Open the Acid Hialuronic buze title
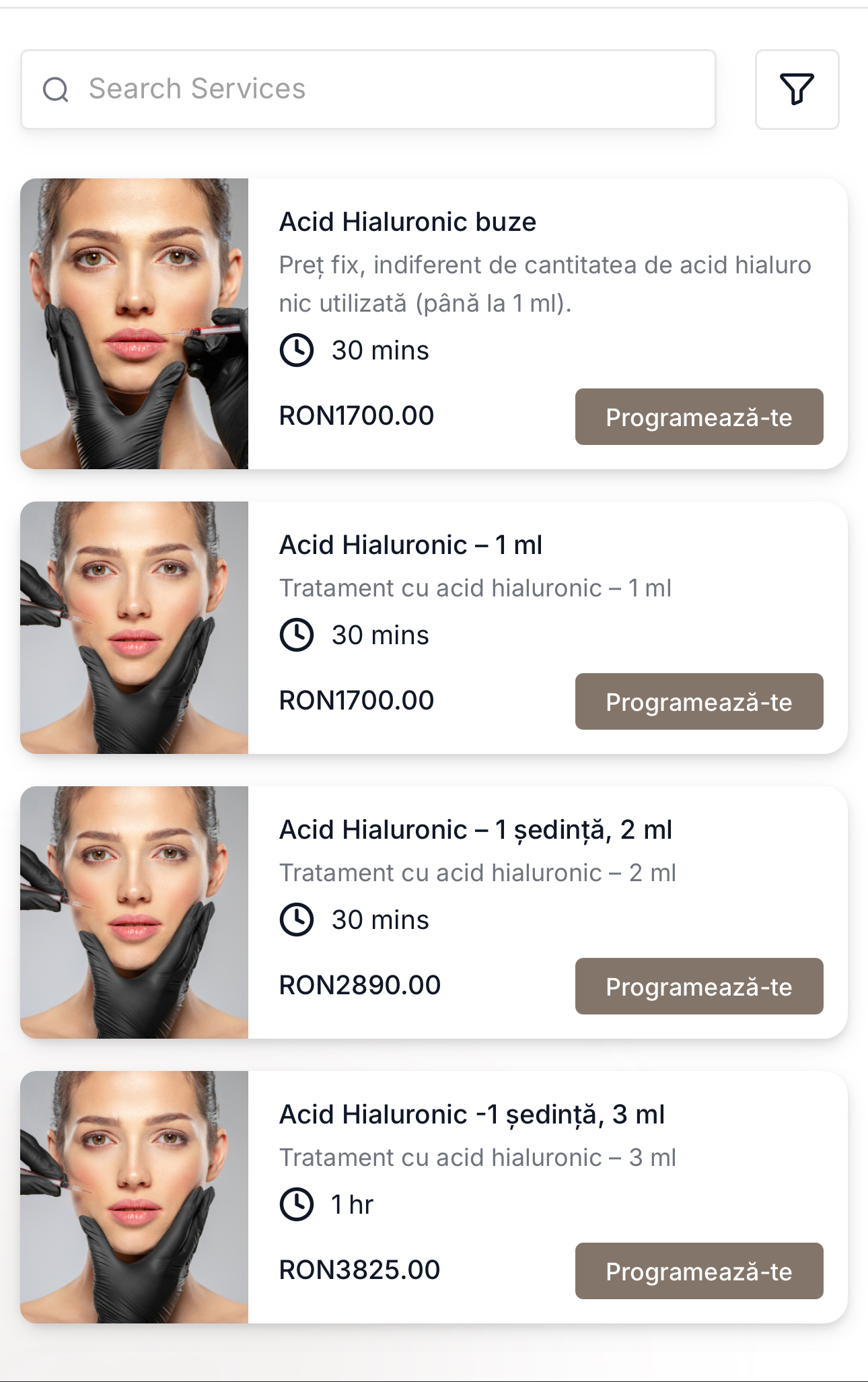Screen dimensions: 868x1382 coord(408,222)
